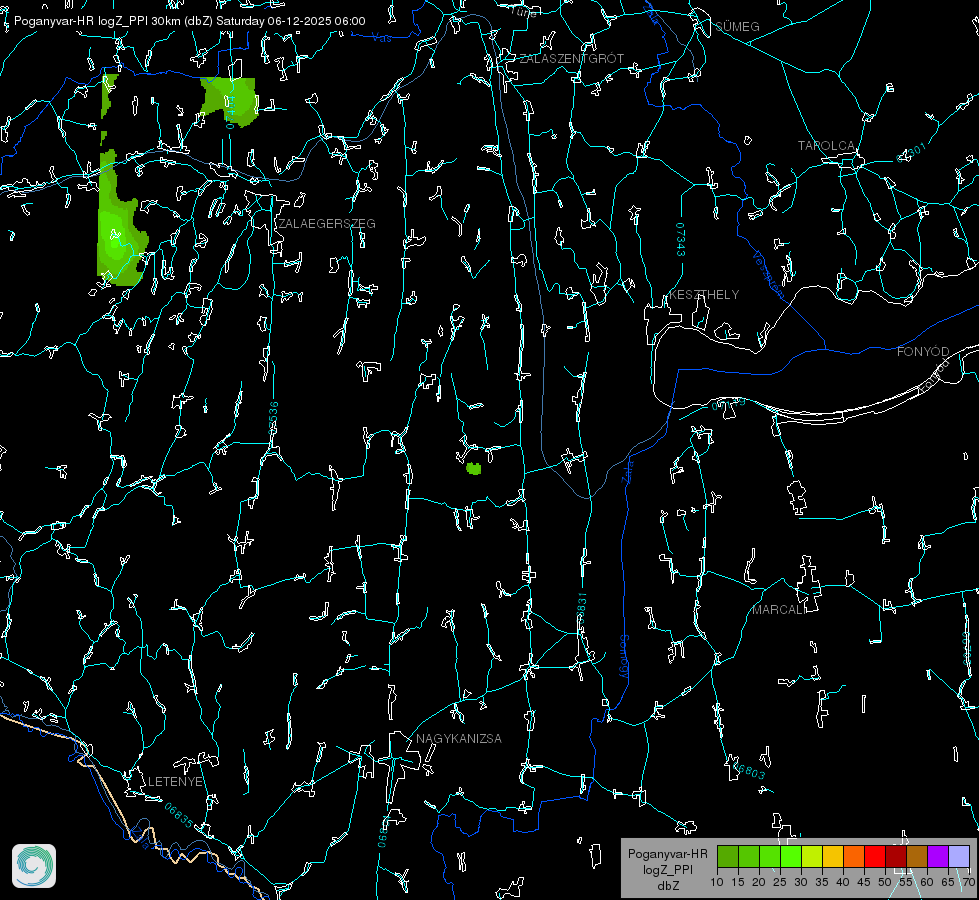Click the road number 06835 label
This screenshot has width=979, height=900.
point(179,816)
